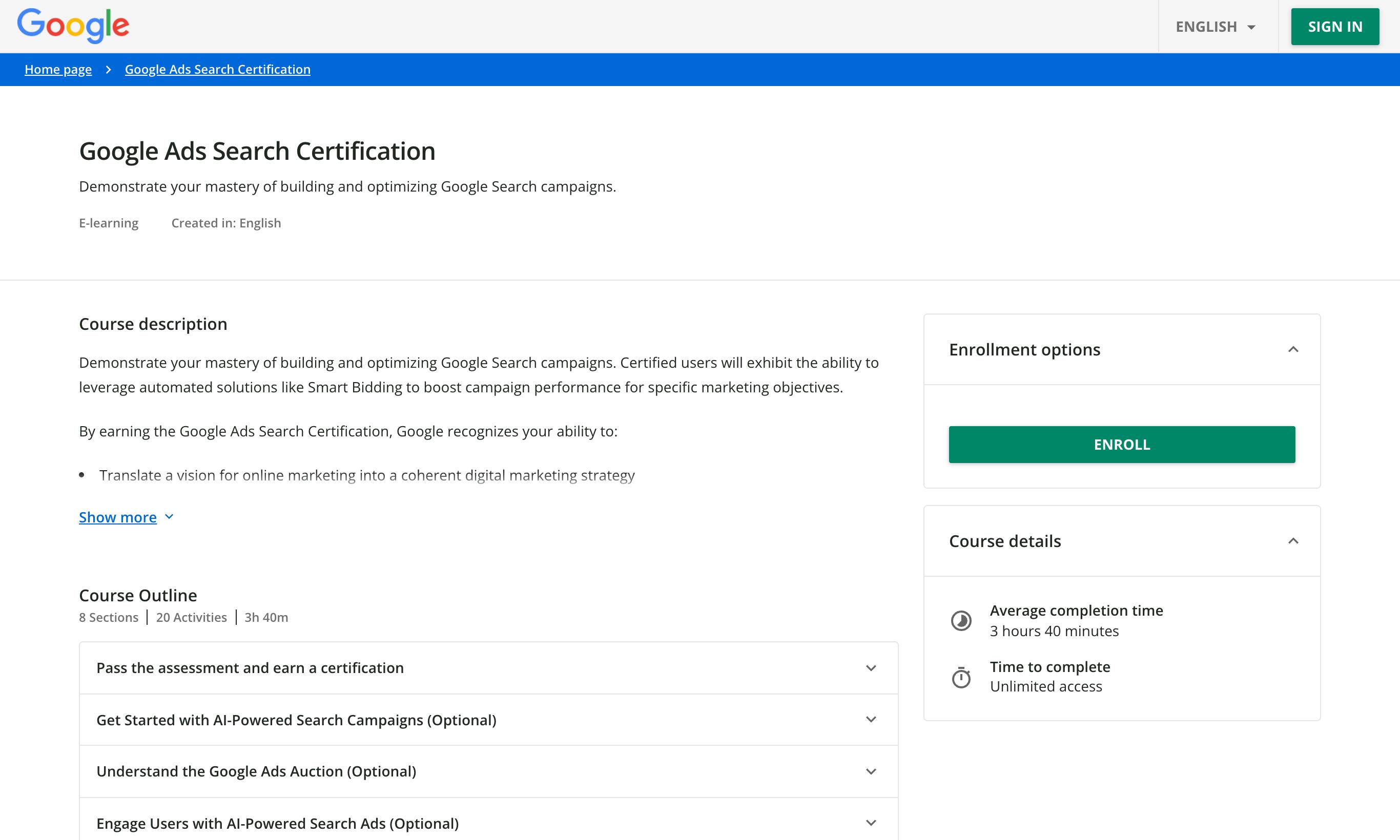This screenshot has width=1400, height=840.
Task: Expand Pass the assessment and earn a certification
Action: point(489,668)
